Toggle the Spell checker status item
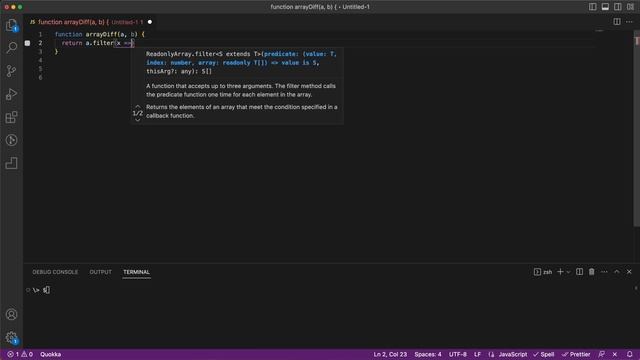 (544, 354)
